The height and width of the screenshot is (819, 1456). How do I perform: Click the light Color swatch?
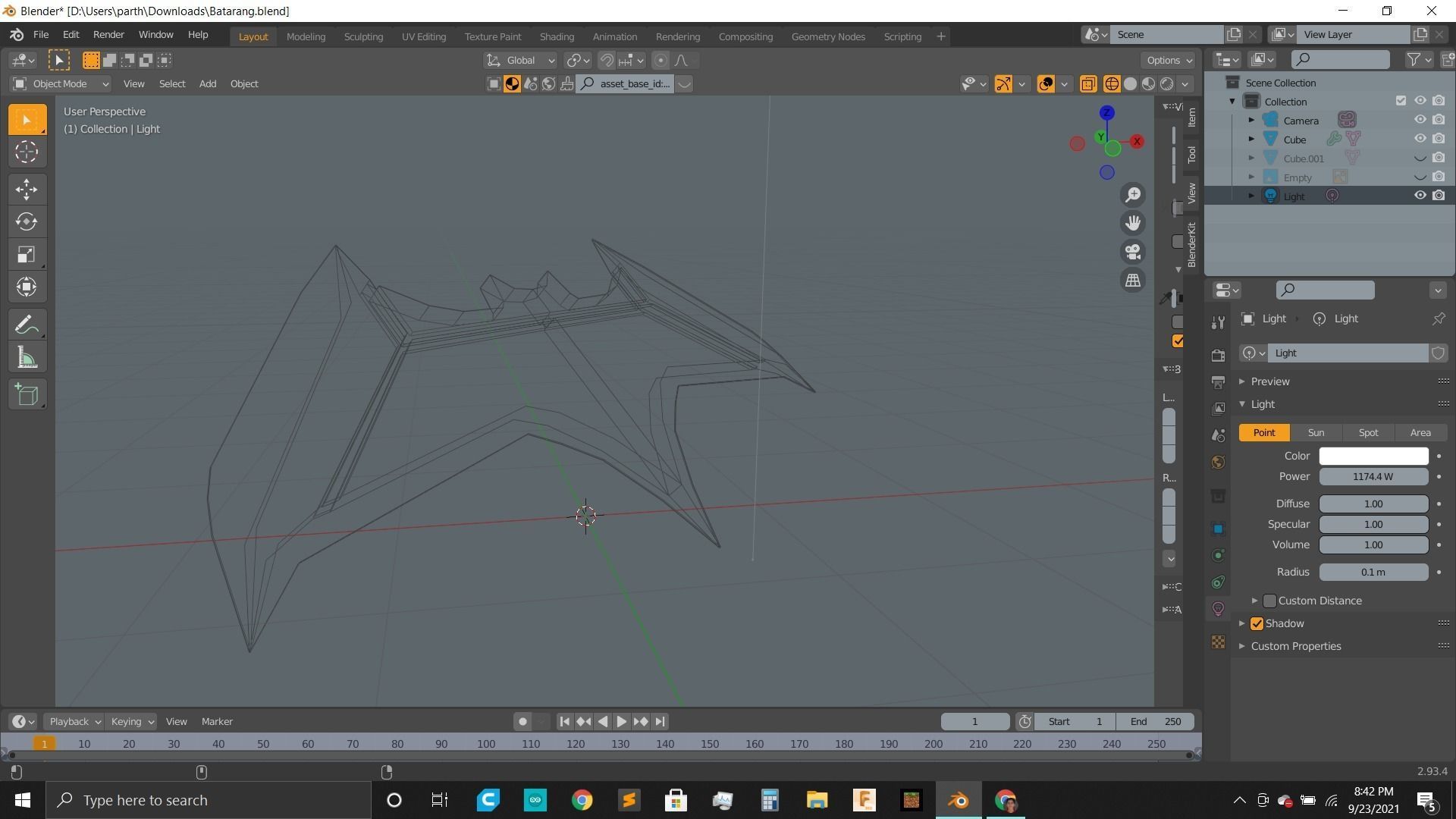click(x=1373, y=456)
